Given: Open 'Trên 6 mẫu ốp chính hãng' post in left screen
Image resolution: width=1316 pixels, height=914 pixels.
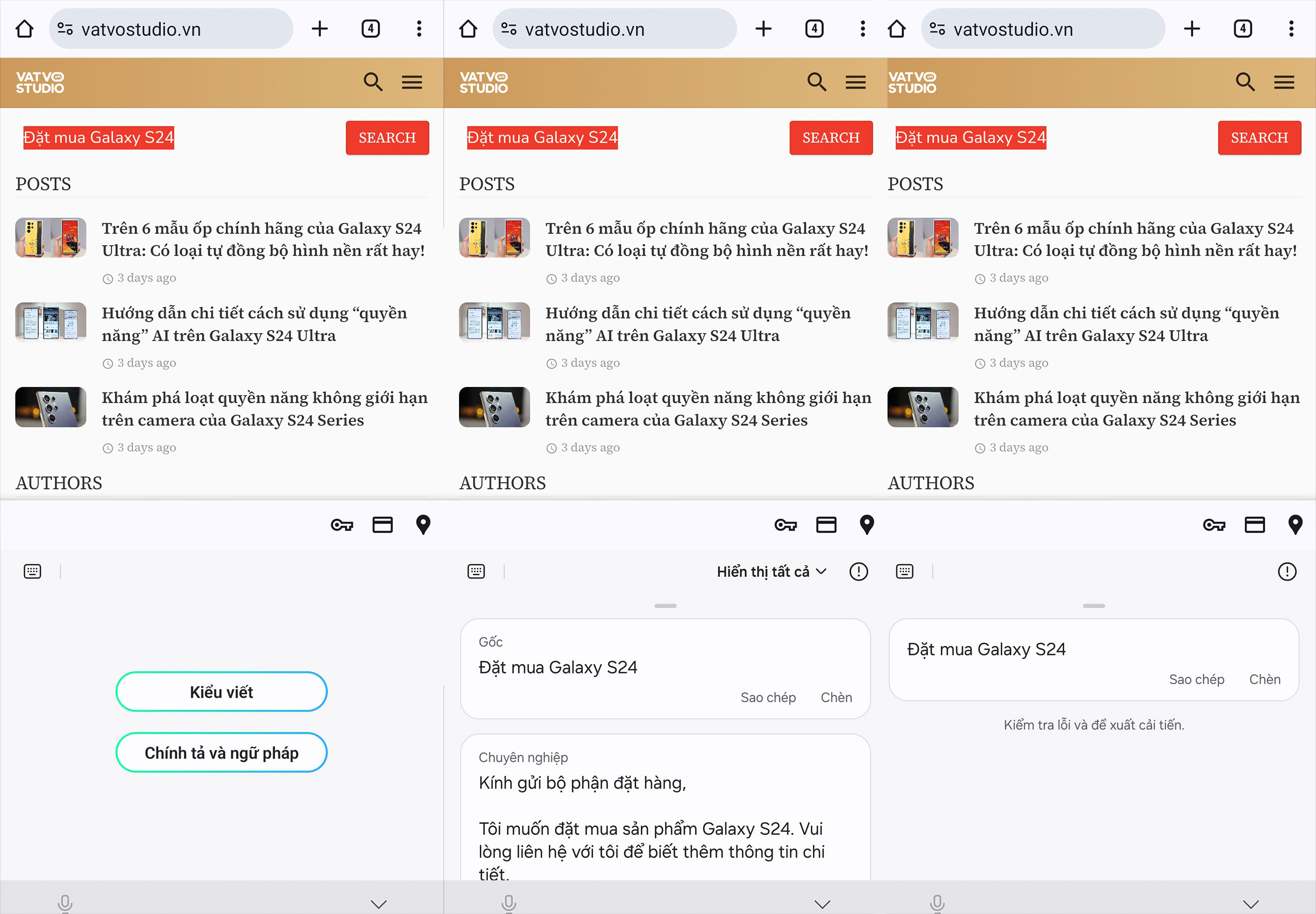Looking at the screenshot, I should coord(264,239).
